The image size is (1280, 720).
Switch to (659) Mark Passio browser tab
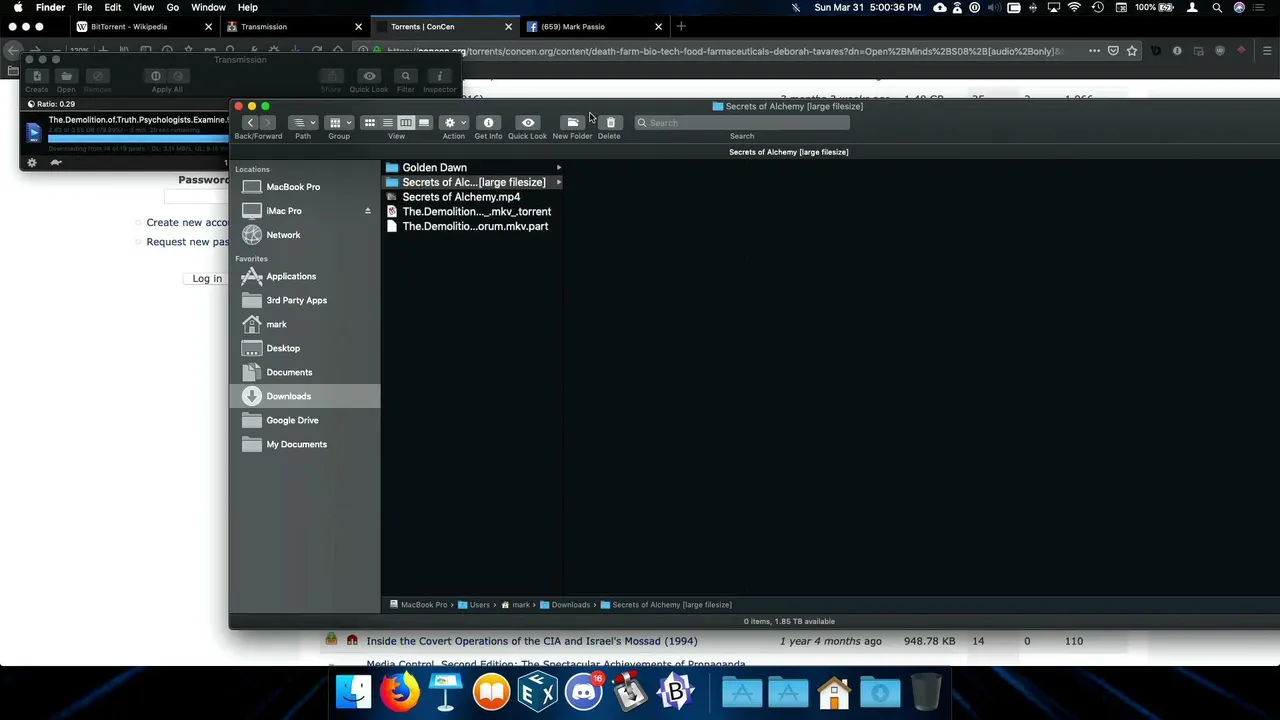pos(594,27)
